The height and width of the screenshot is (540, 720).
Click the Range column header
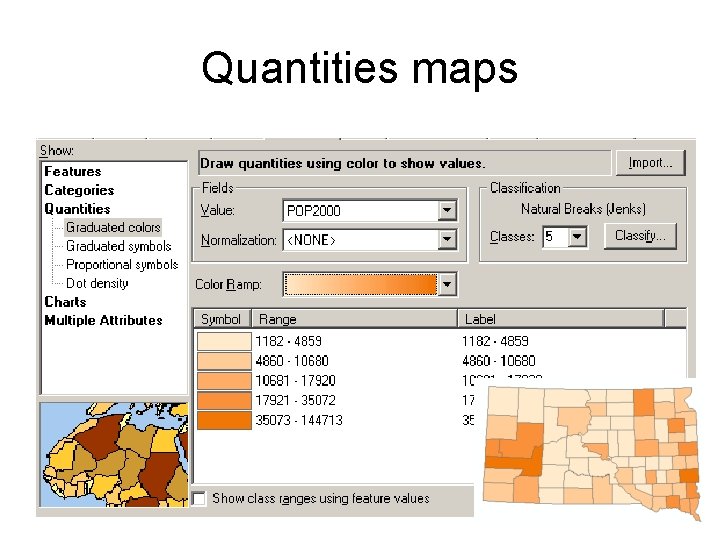click(x=354, y=319)
